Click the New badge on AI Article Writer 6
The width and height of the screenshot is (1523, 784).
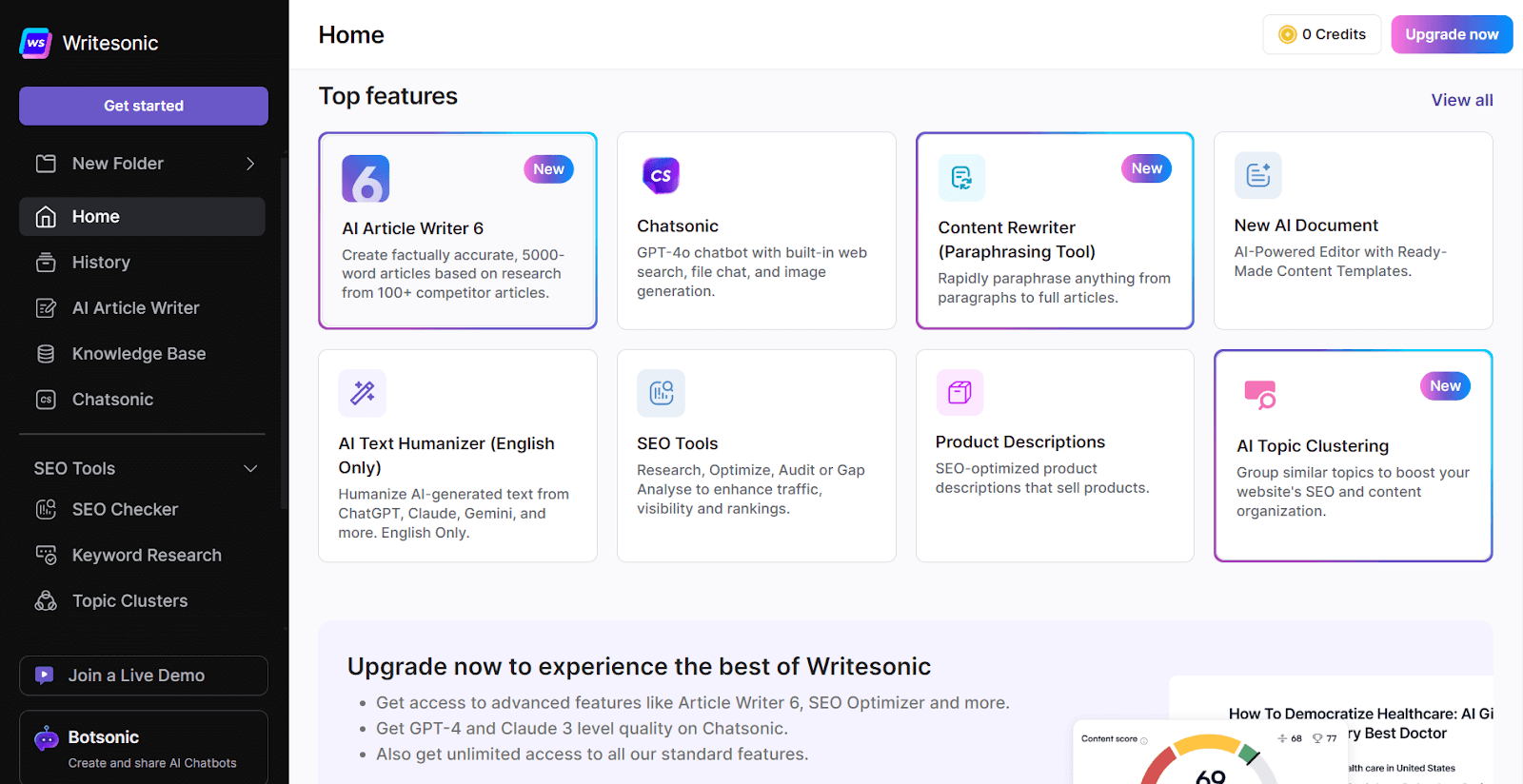pos(548,169)
